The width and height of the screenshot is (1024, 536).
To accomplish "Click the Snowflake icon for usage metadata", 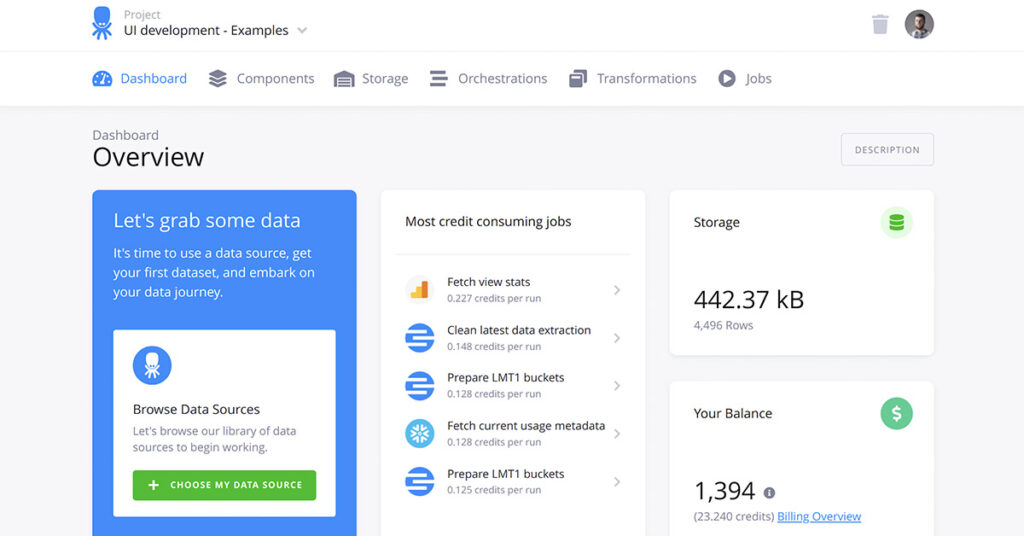I will [x=419, y=434].
